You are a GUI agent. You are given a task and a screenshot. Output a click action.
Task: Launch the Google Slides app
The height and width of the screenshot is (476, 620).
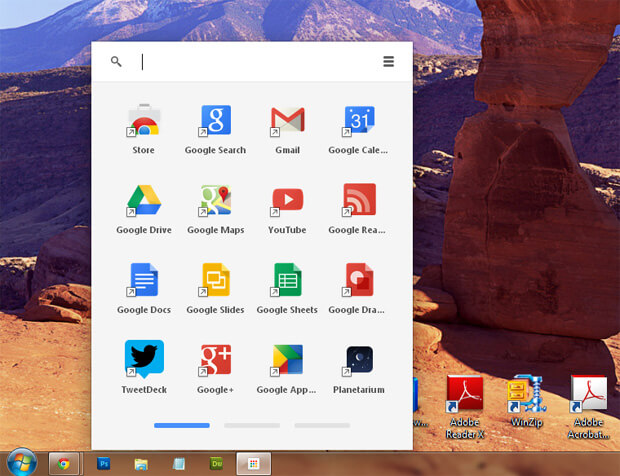[215, 280]
